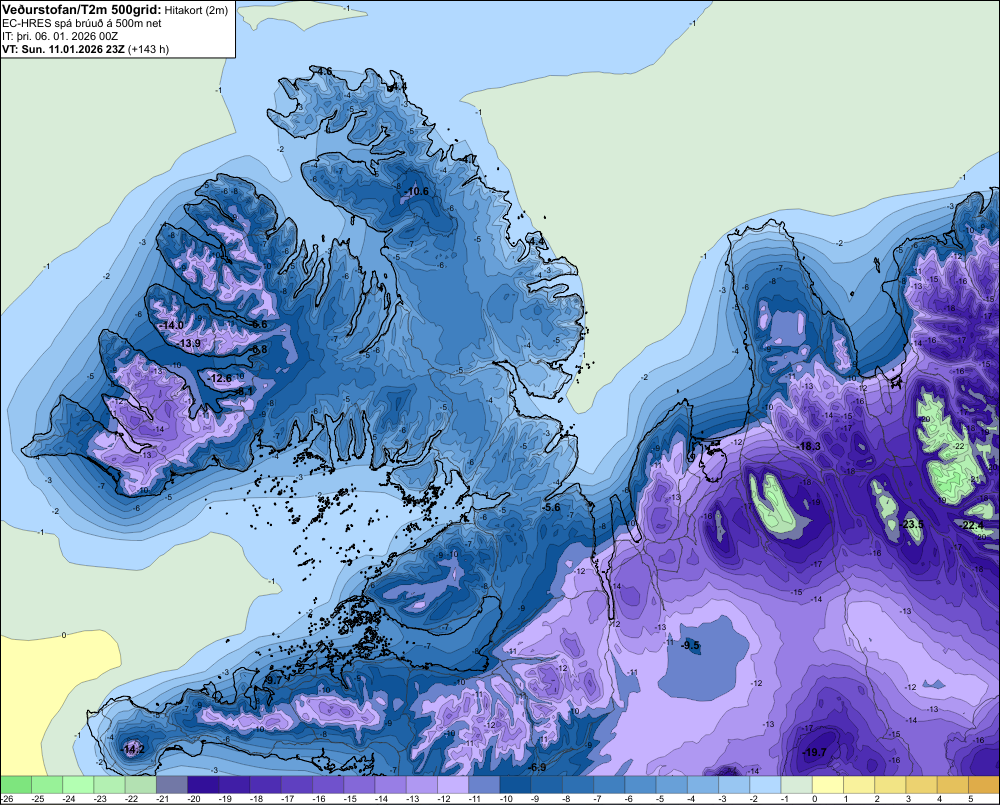Image resolution: width=1000 pixels, height=805 pixels.
Task: Select the dark blue legend swatch above -10
Action: (515, 784)
